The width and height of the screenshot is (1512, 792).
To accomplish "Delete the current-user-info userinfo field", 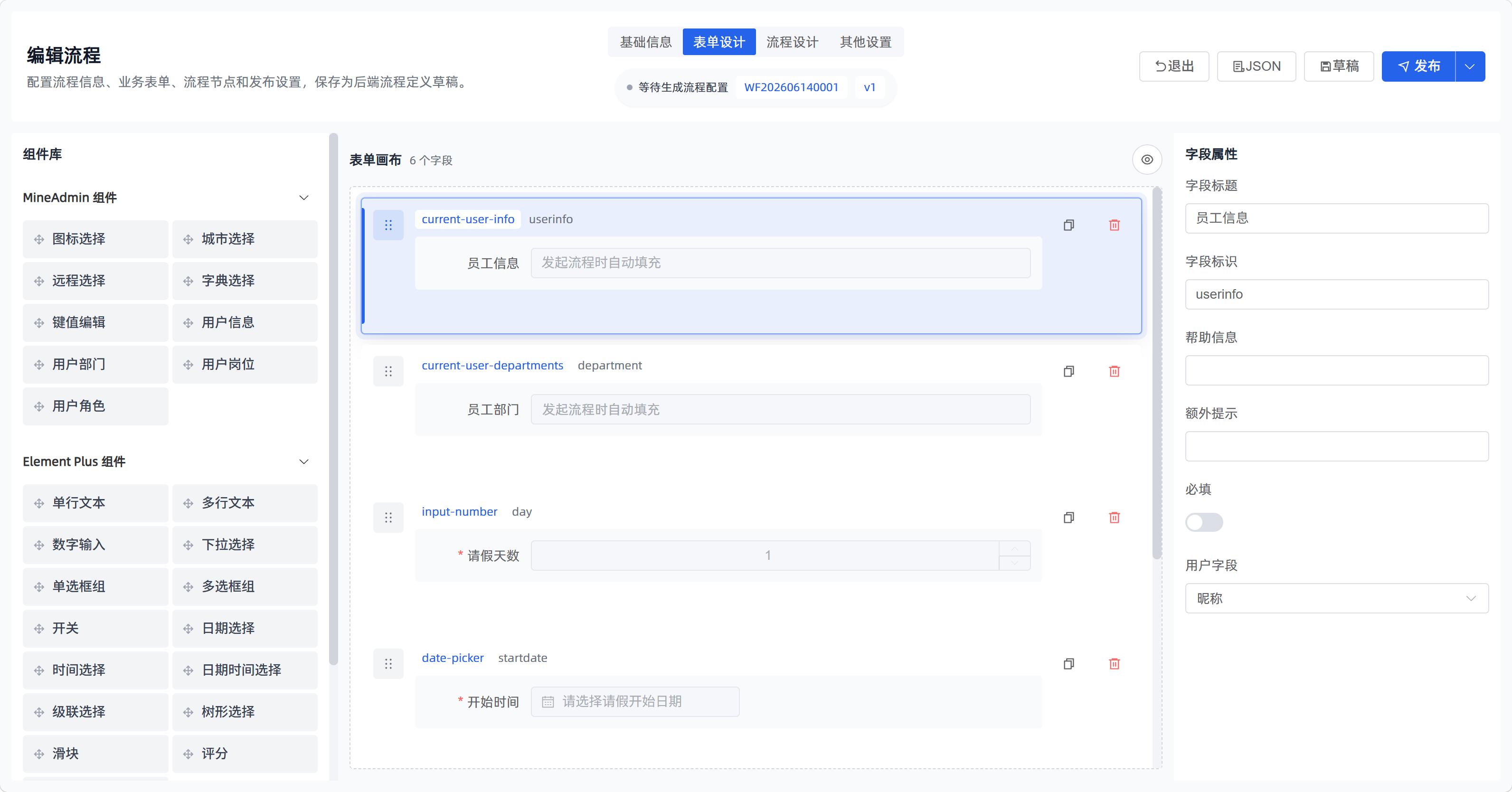I will pyautogui.click(x=1114, y=225).
